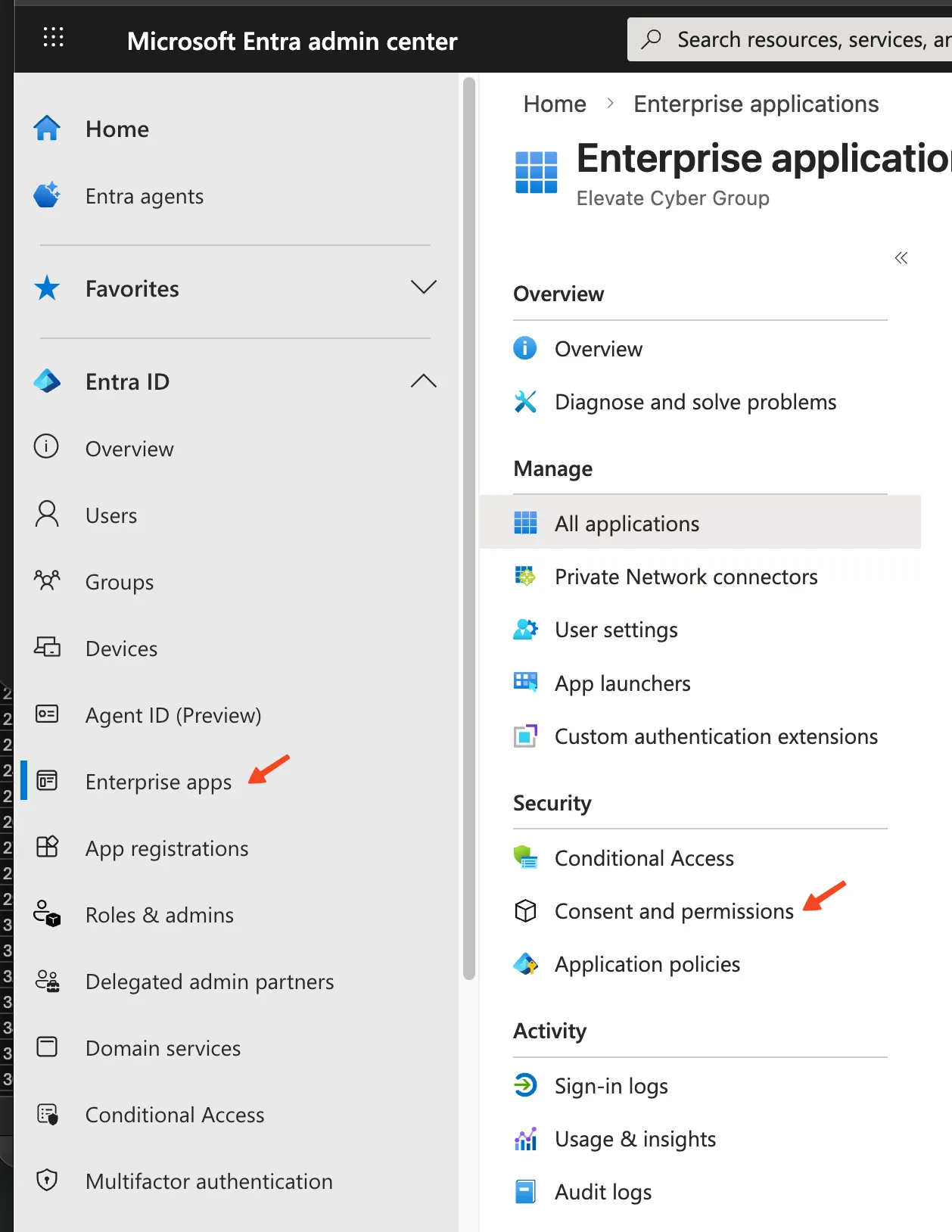952x1232 pixels.
Task: Click the Home breadcrumb link
Action: (555, 104)
